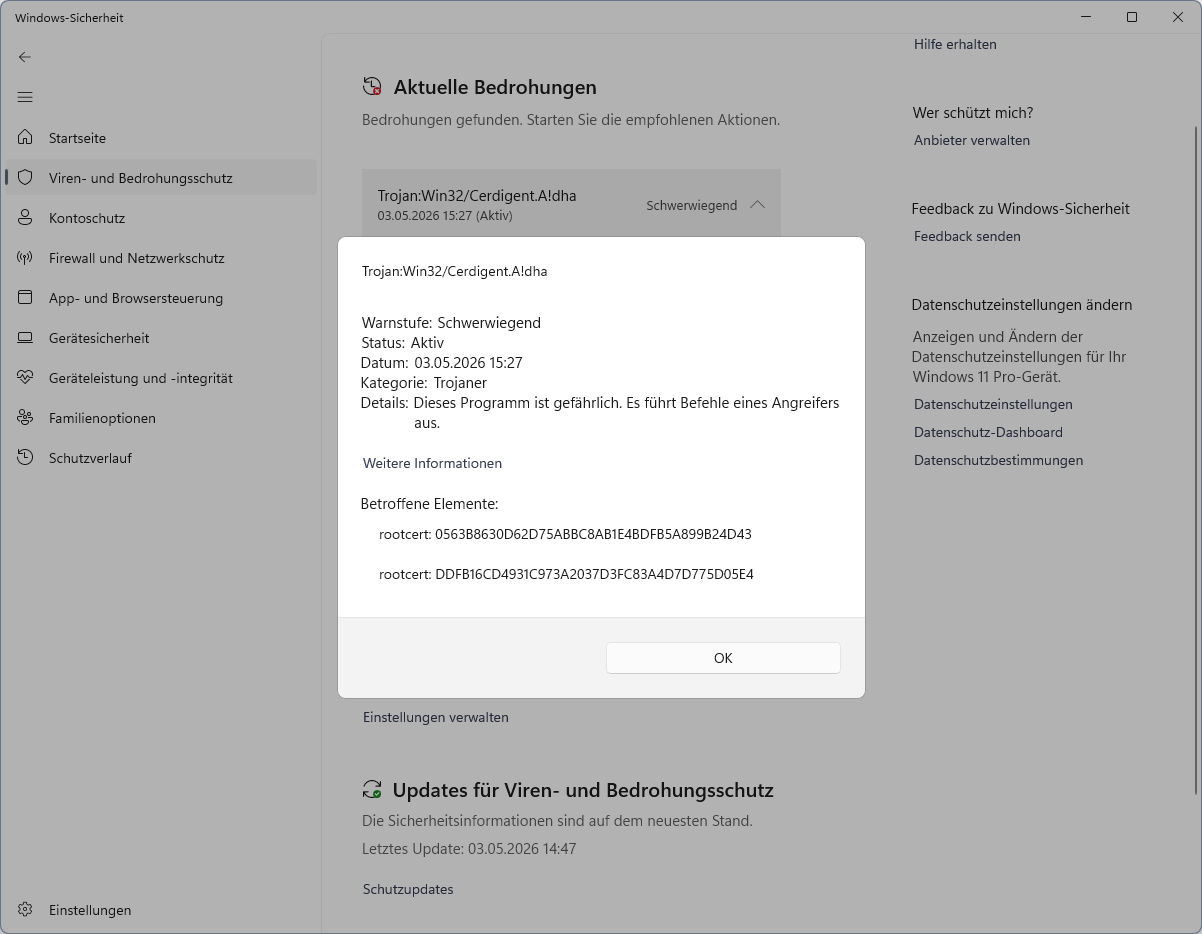1202x934 pixels.
Task: Select Viren- und Bedrohungsschutz menu item
Action: point(161,178)
